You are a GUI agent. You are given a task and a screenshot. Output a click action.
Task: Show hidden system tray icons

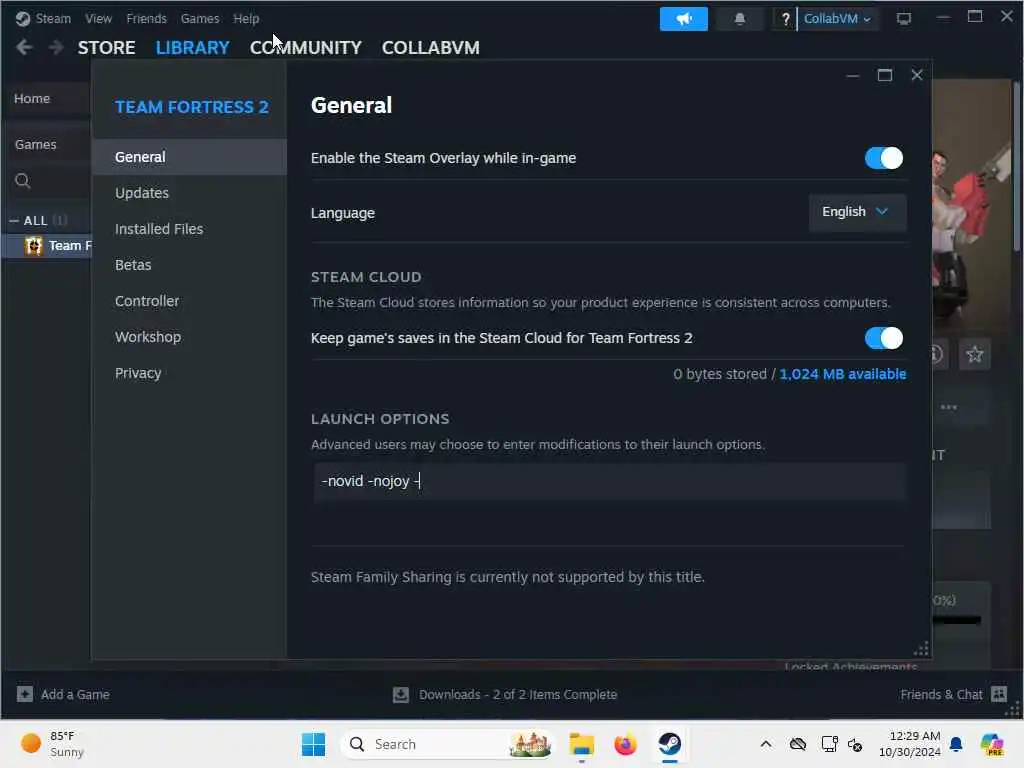[766, 744]
